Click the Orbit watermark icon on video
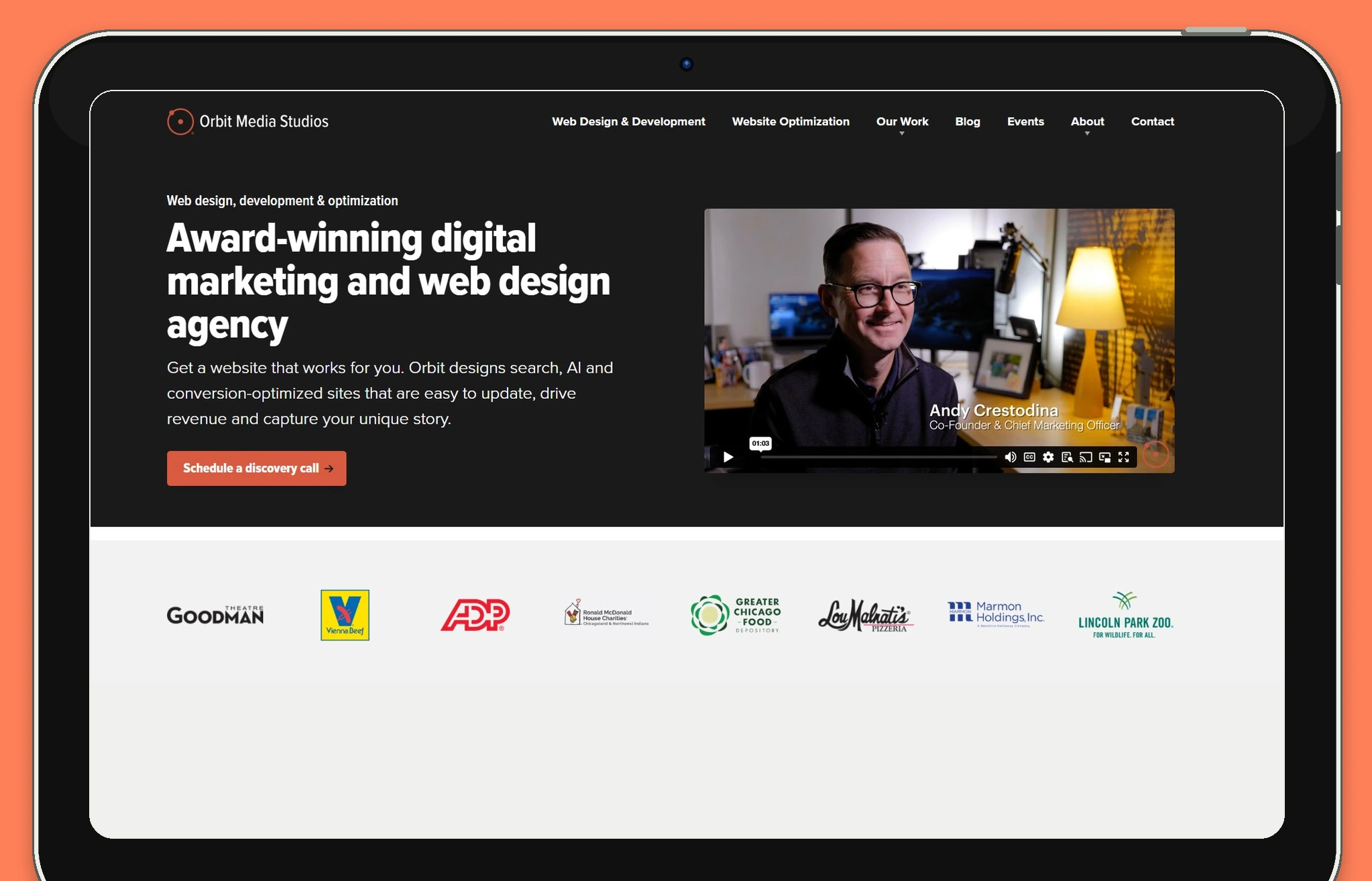The height and width of the screenshot is (881, 1372). click(x=1155, y=454)
